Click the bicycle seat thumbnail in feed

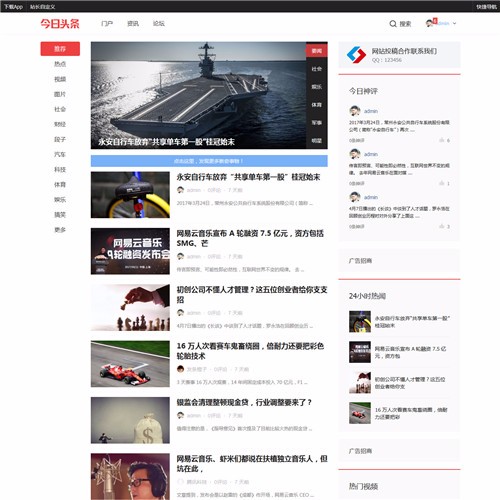pyautogui.click(x=130, y=195)
